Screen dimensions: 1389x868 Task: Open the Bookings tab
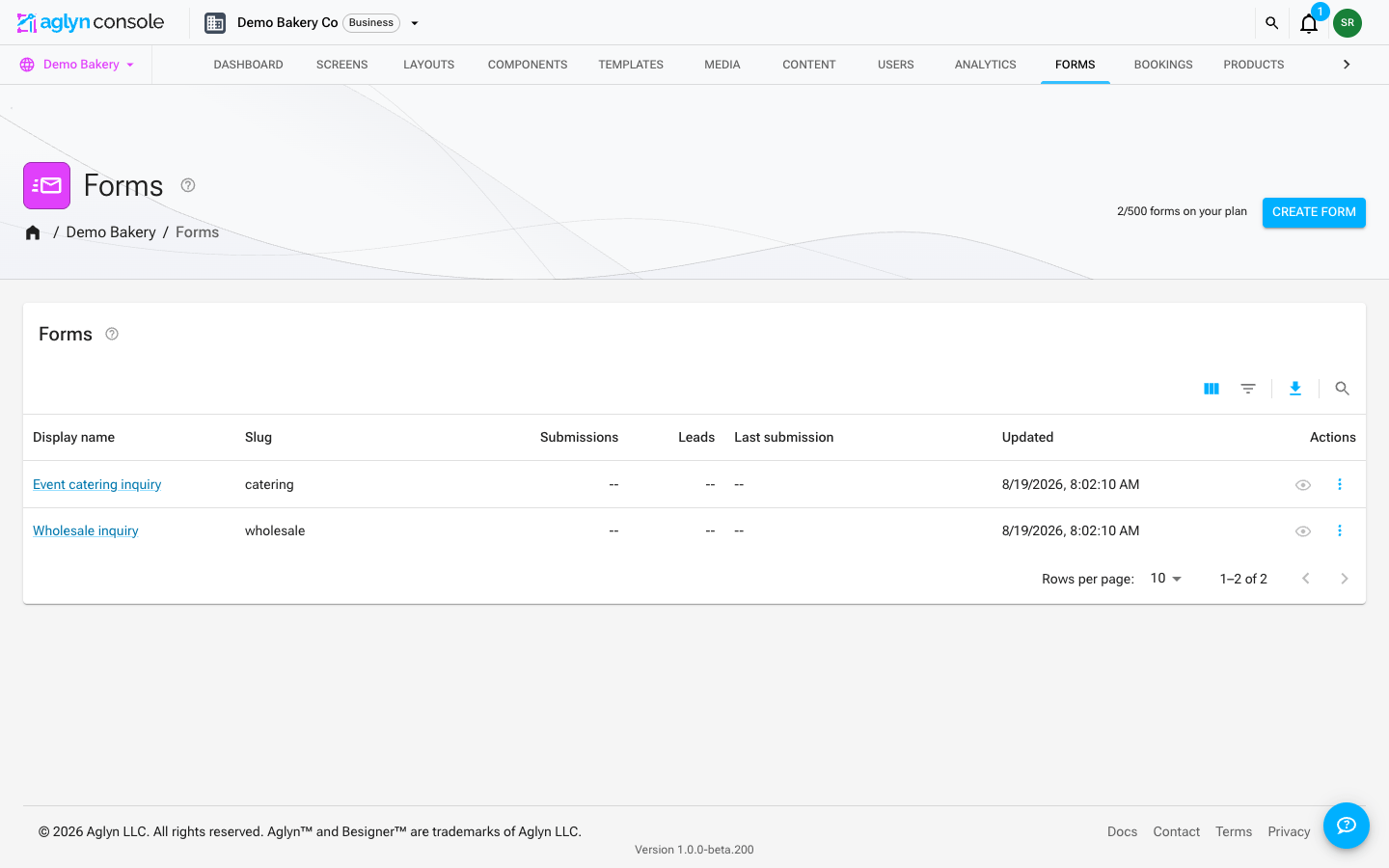coord(1163,65)
